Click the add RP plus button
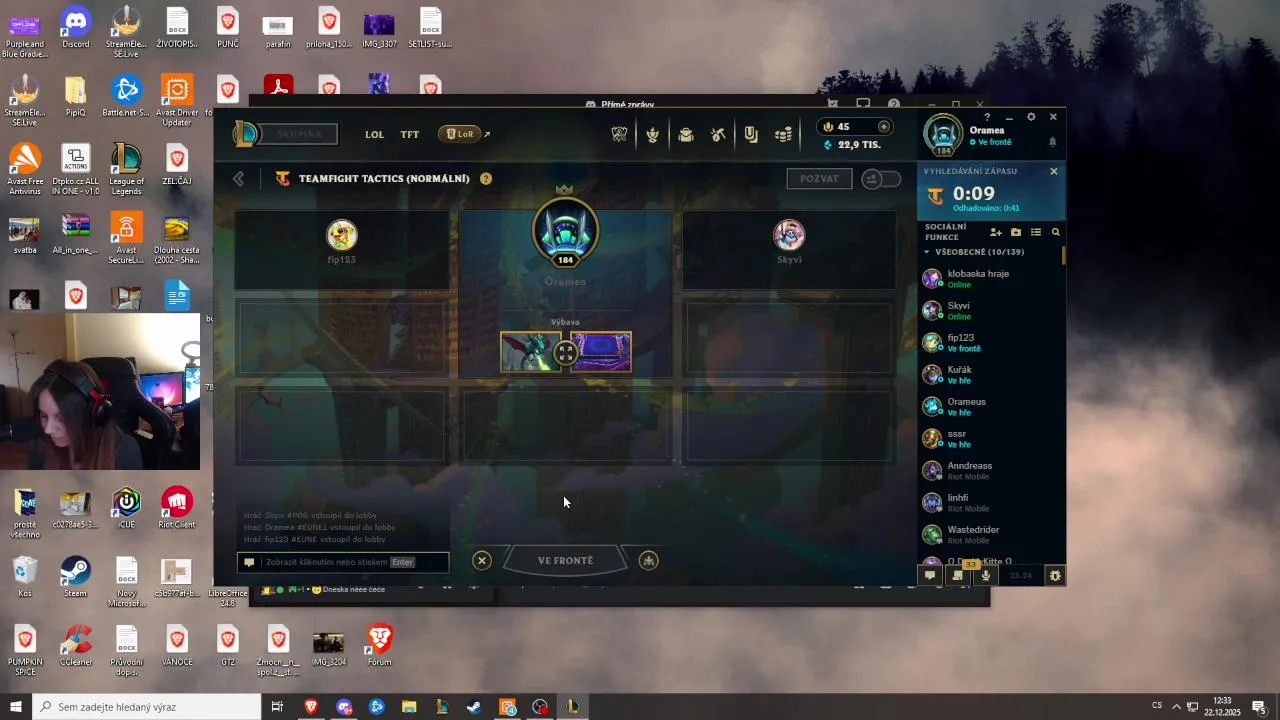This screenshot has height=720, width=1280. point(883,127)
